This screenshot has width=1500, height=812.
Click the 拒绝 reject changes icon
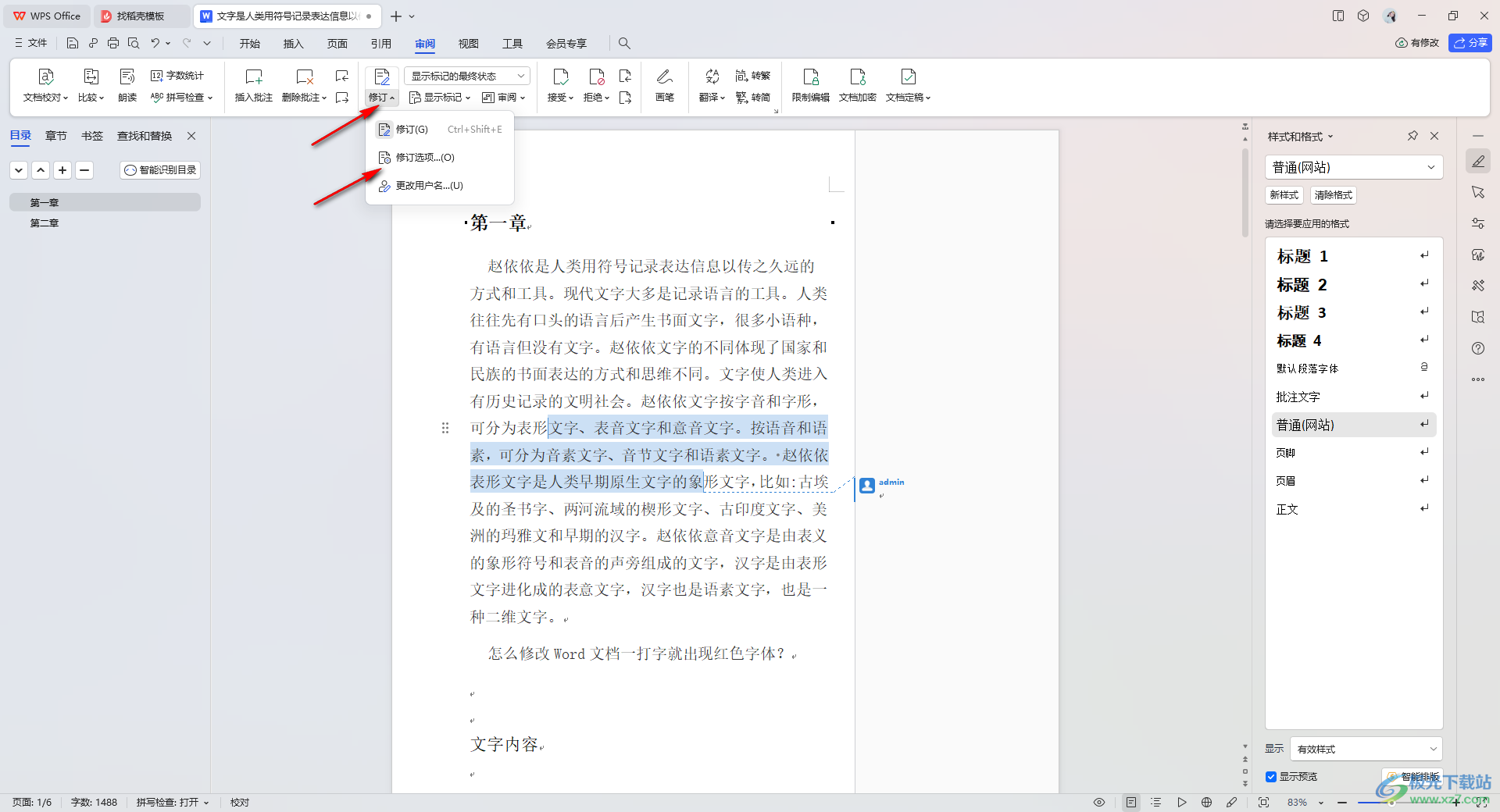coord(596,77)
